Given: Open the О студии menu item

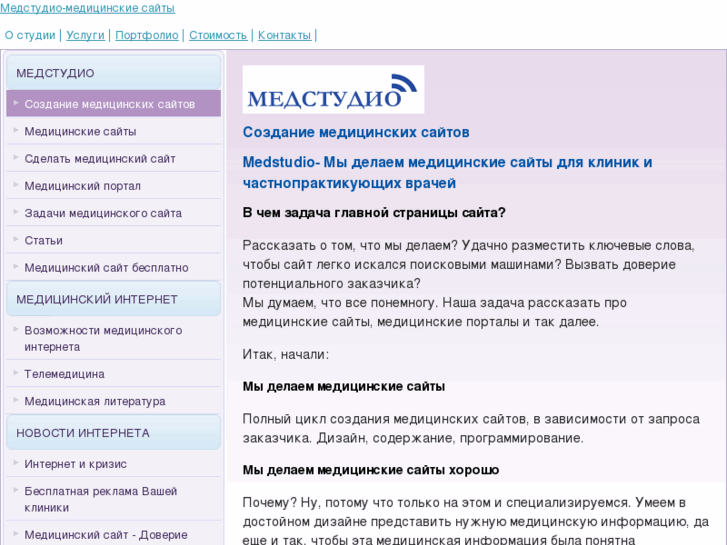Looking at the screenshot, I should 30,35.
